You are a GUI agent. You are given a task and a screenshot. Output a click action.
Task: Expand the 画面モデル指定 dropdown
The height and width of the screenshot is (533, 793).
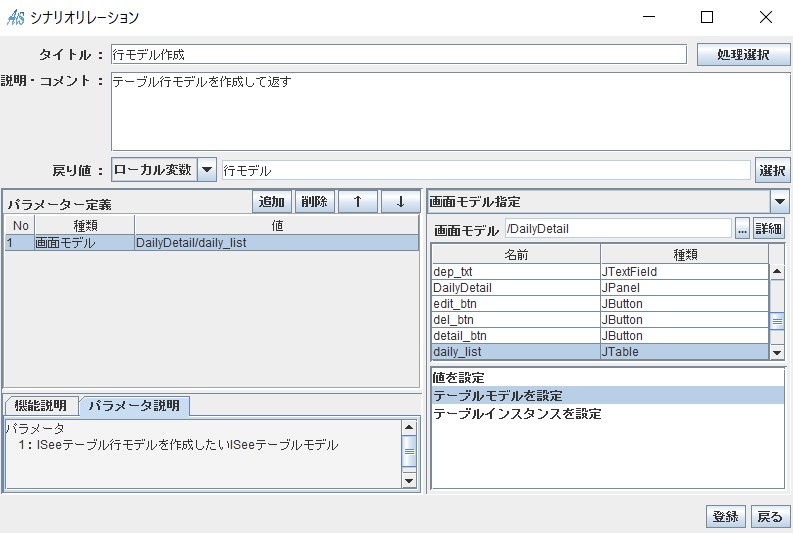click(779, 201)
